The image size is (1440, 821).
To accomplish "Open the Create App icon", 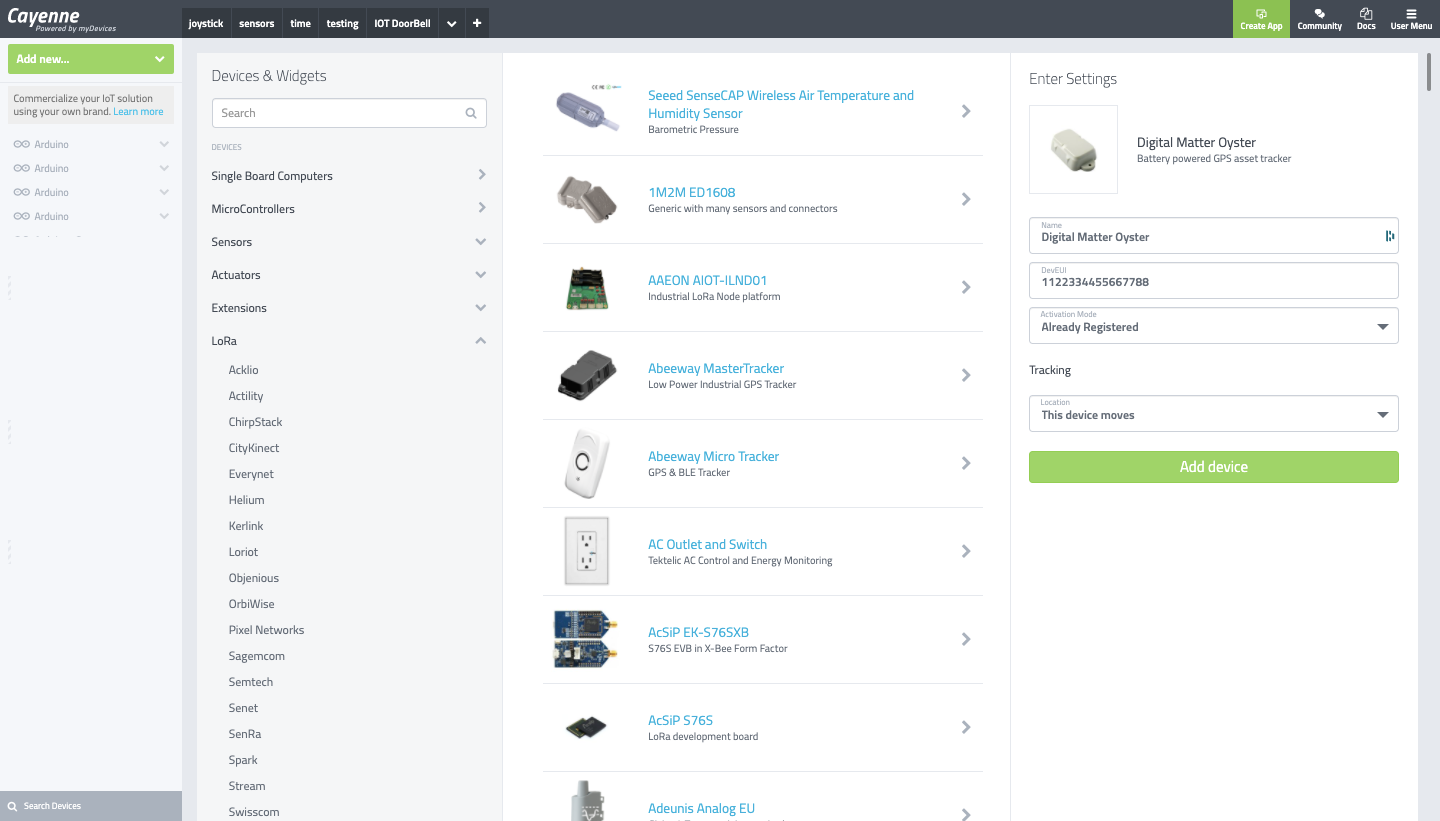I will point(1261,14).
